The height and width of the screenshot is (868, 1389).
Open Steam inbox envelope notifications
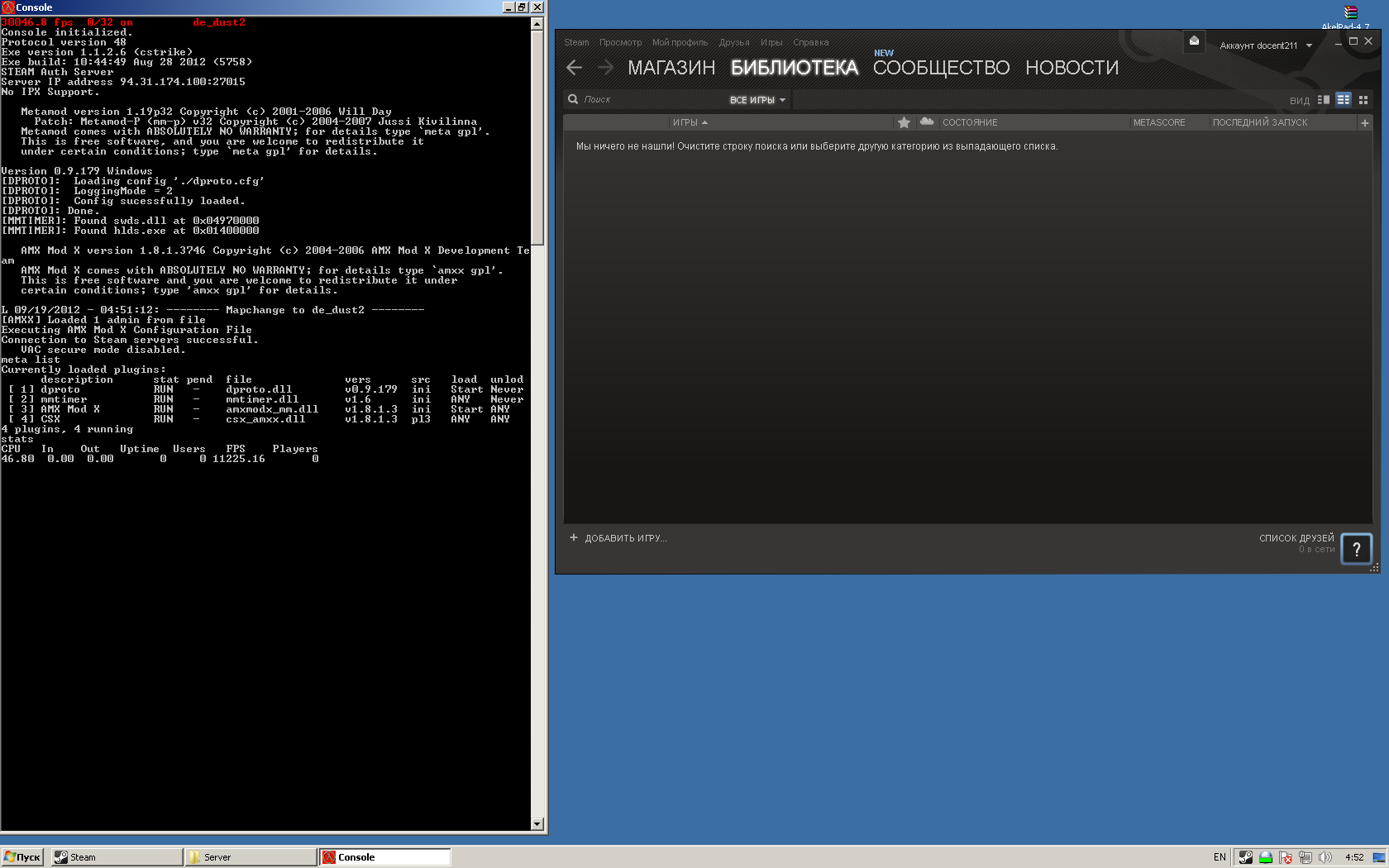tap(1194, 41)
